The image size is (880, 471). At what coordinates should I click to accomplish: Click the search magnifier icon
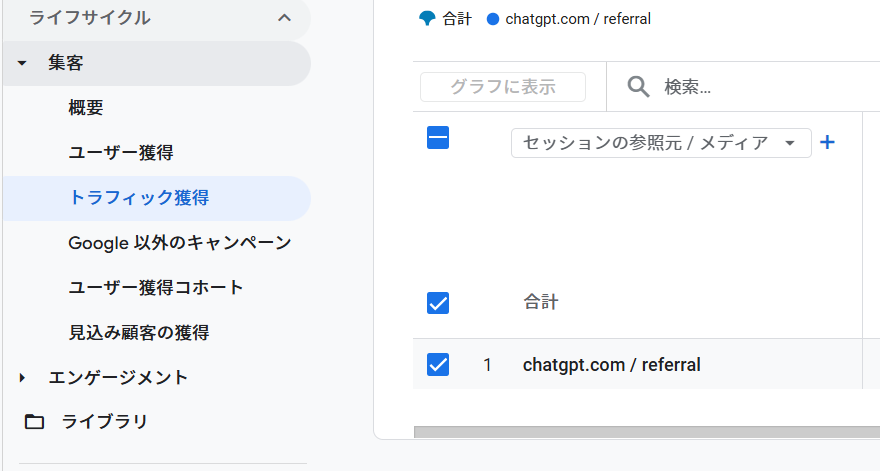pyautogui.click(x=638, y=87)
